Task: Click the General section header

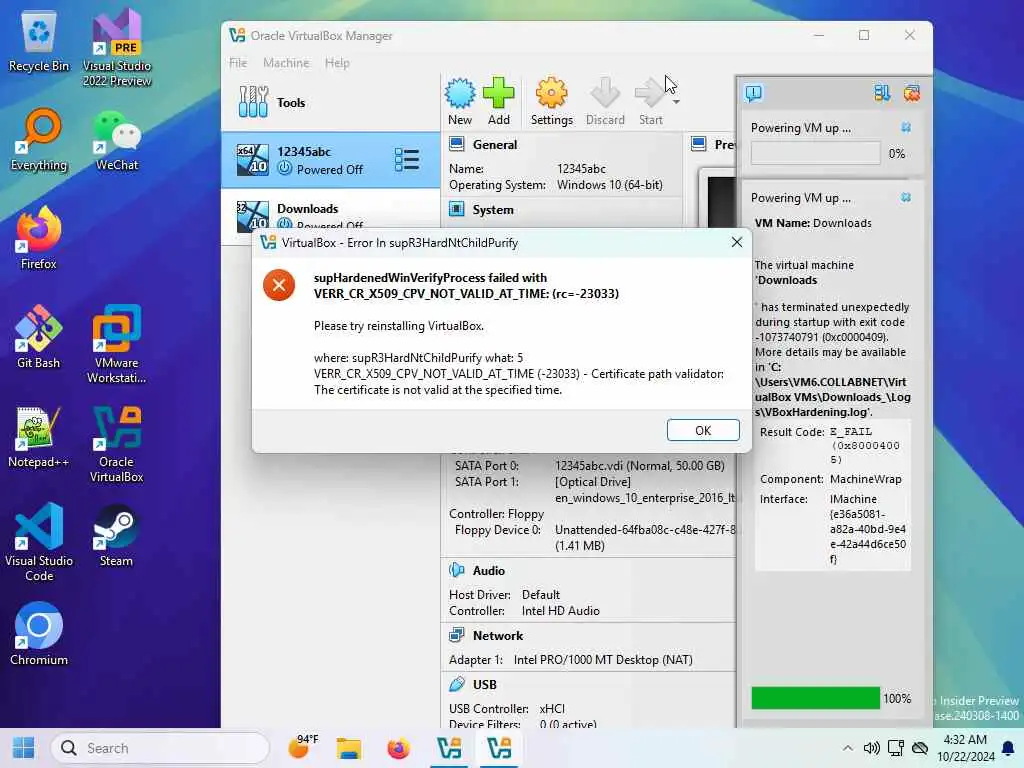Action: coord(494,144)
